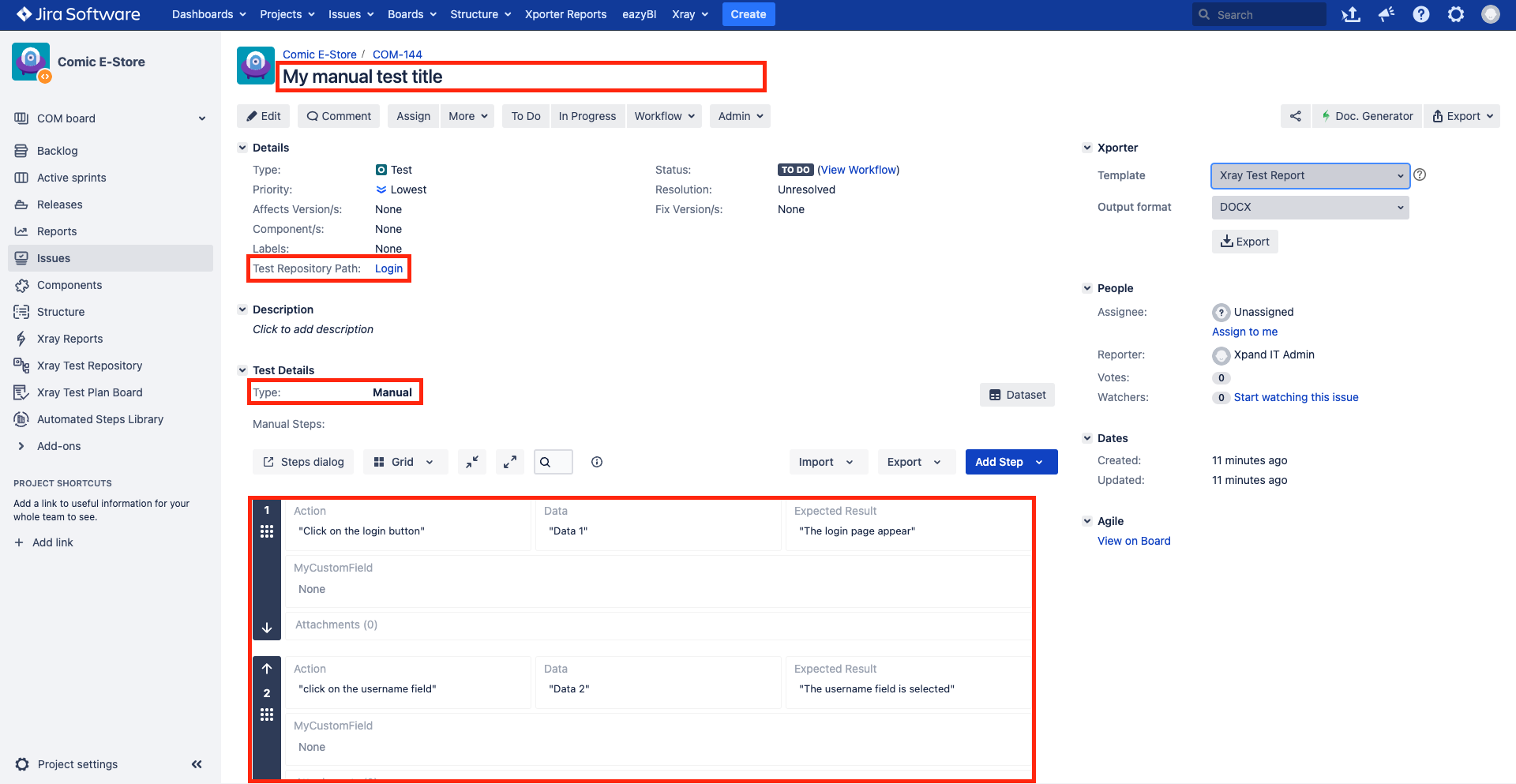
Task: Click the Comment button
Action: coord(339,116)
